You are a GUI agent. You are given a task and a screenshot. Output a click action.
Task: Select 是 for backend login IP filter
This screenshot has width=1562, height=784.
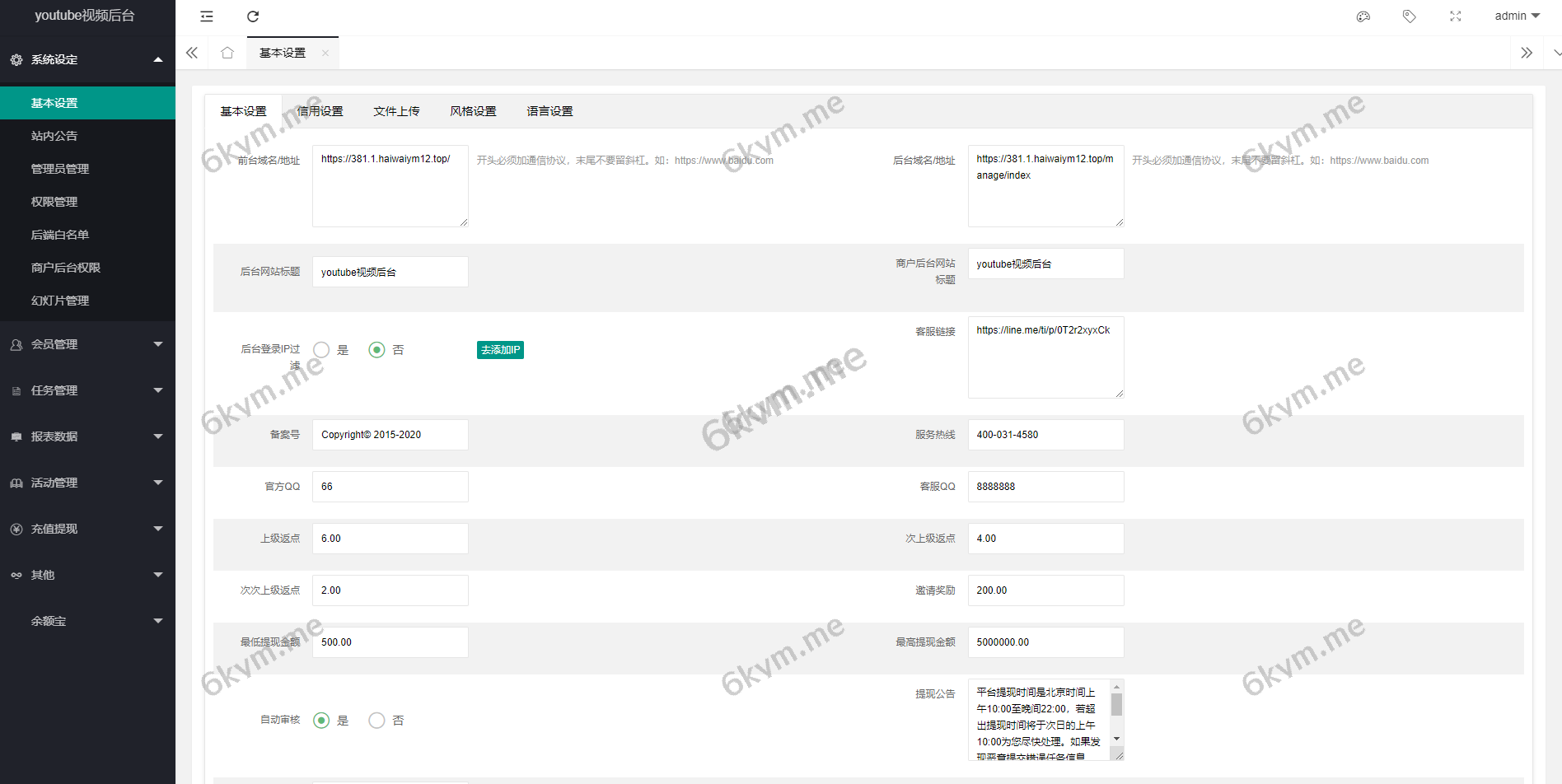(x=321, y=350)
